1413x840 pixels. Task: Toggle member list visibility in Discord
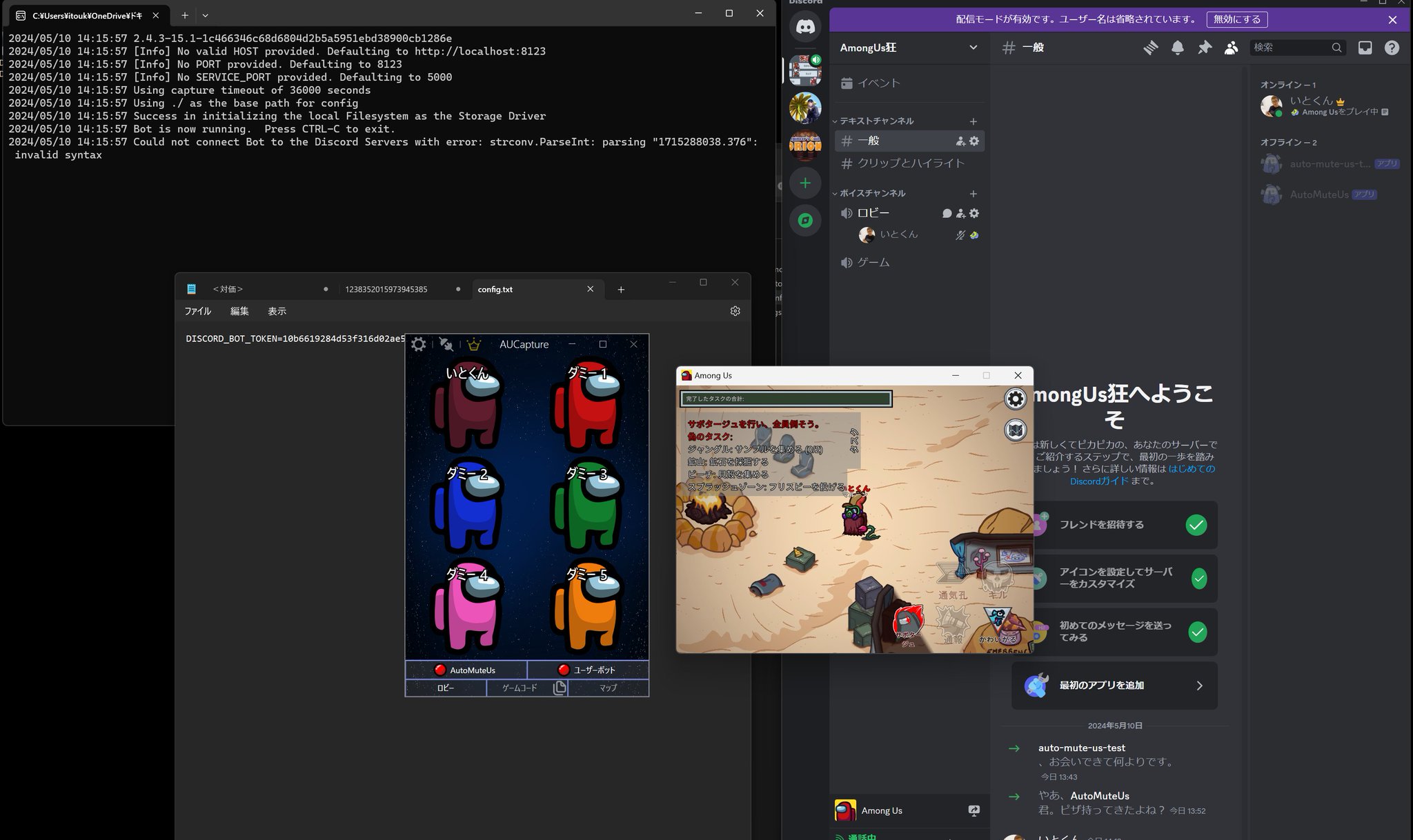coord(1231,48)
